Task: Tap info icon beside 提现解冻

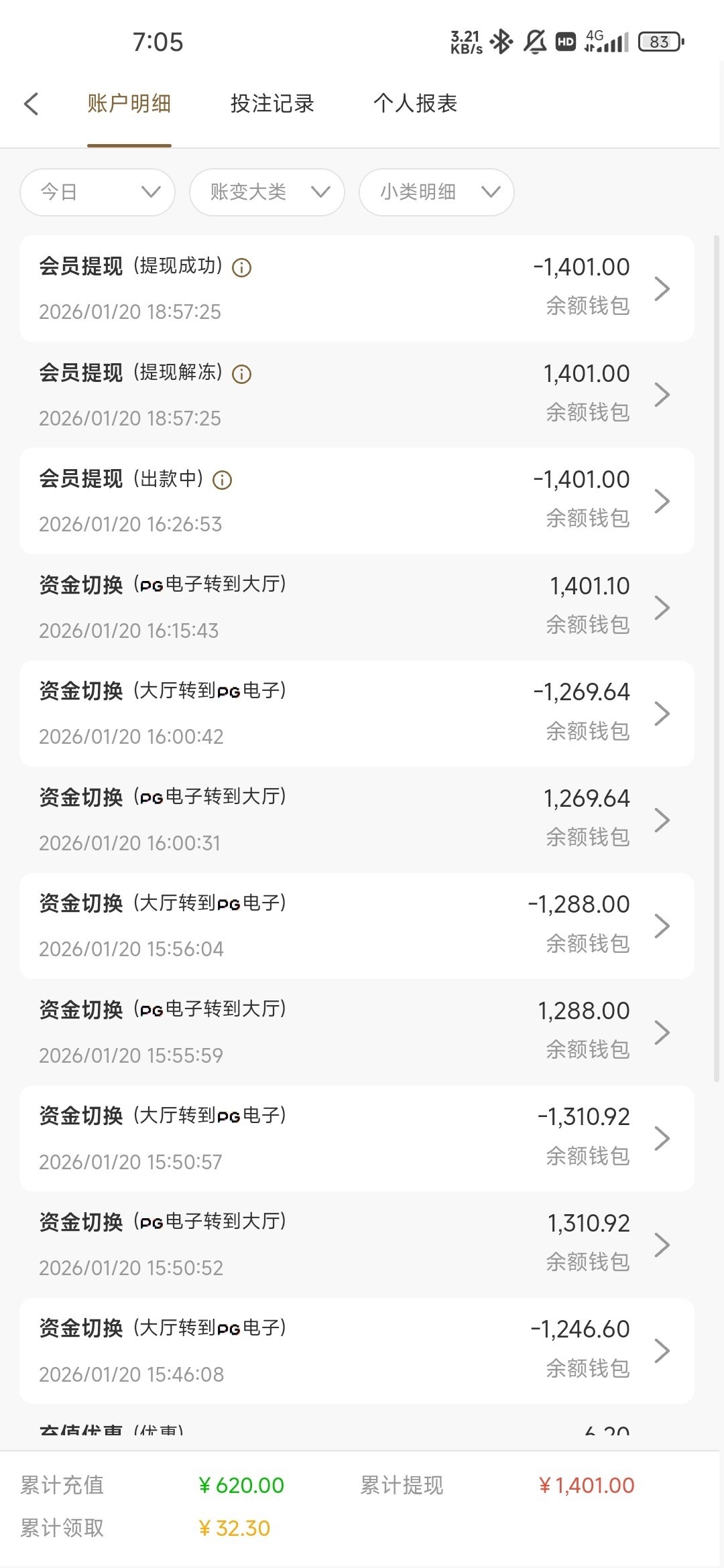Action: tap(241, 374)
